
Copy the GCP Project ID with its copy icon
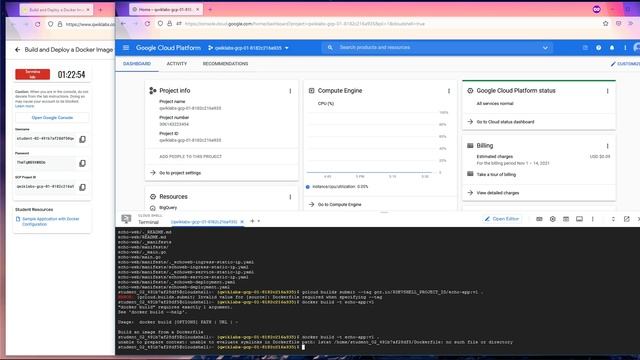[x=82, y=187]
